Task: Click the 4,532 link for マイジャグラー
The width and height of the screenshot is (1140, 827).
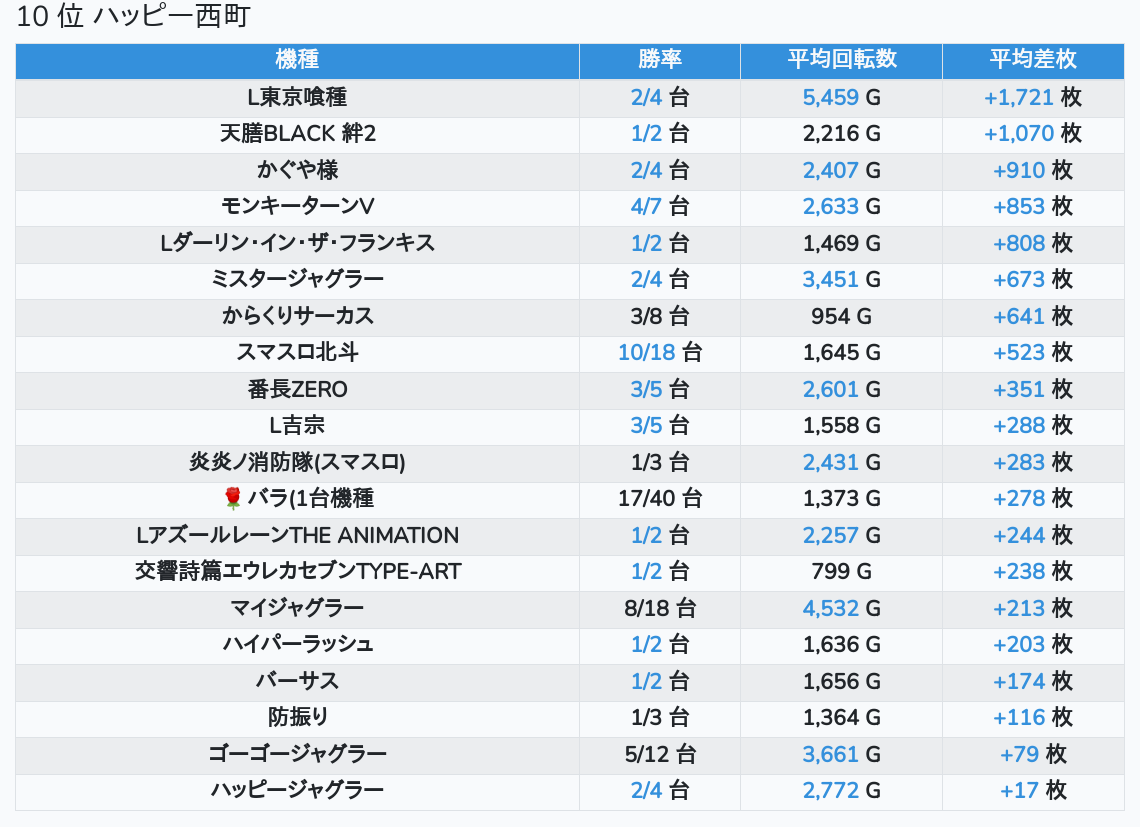Action: pyautogui.click(x=830, y=608)
